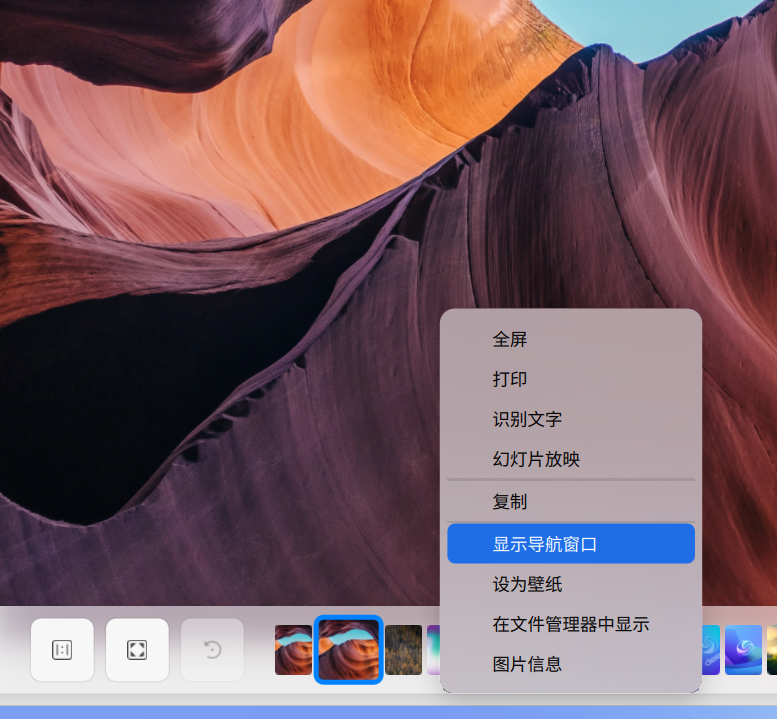Choose 打印 from the context menu
The width and height of the screenshot is (777, 719).
point(571,380)
